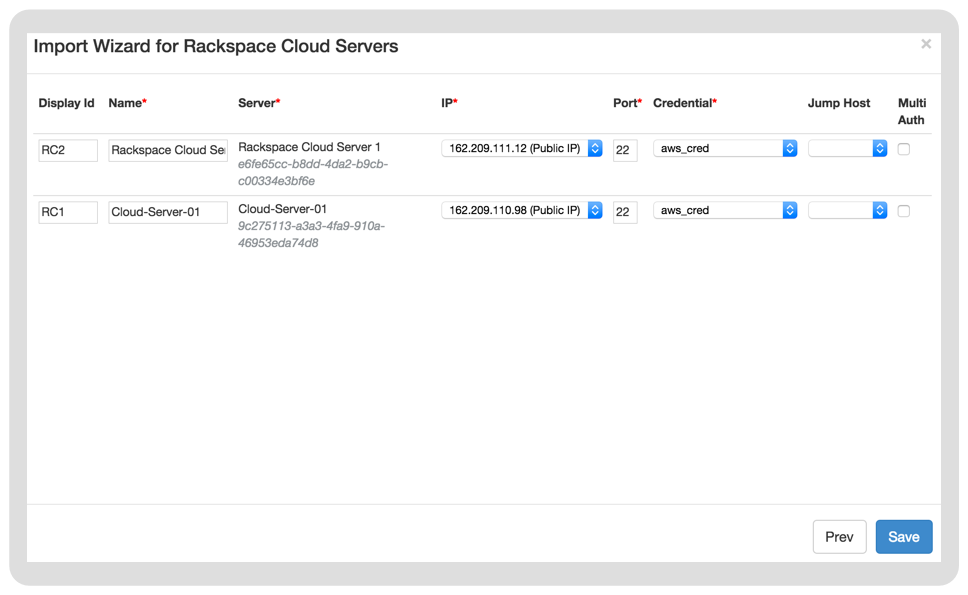Click the Name field containing Cloud-Server-01
This screenshot has height=595, width=968.
168,212
